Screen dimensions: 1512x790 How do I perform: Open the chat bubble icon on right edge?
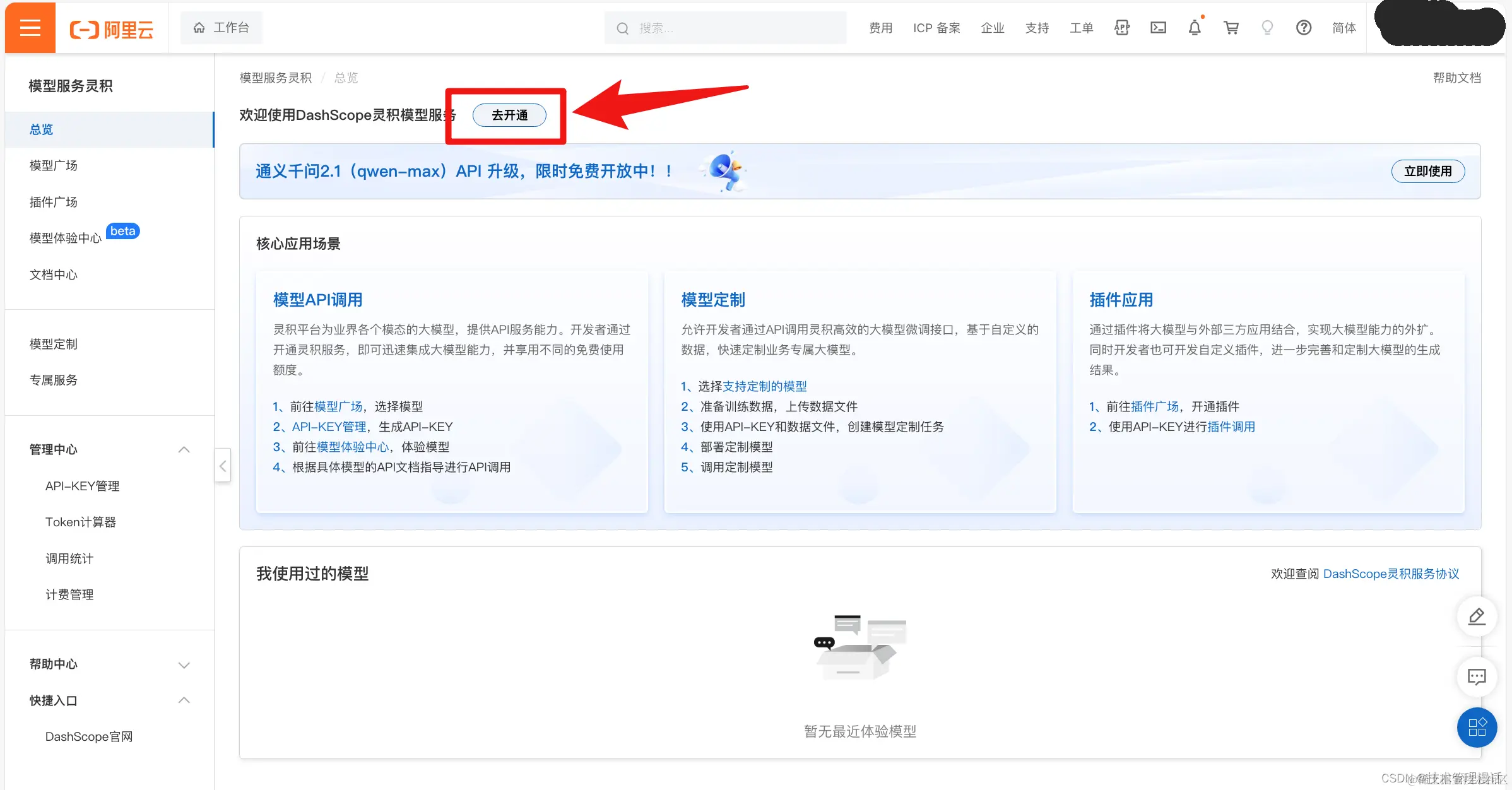point(1477,676)
